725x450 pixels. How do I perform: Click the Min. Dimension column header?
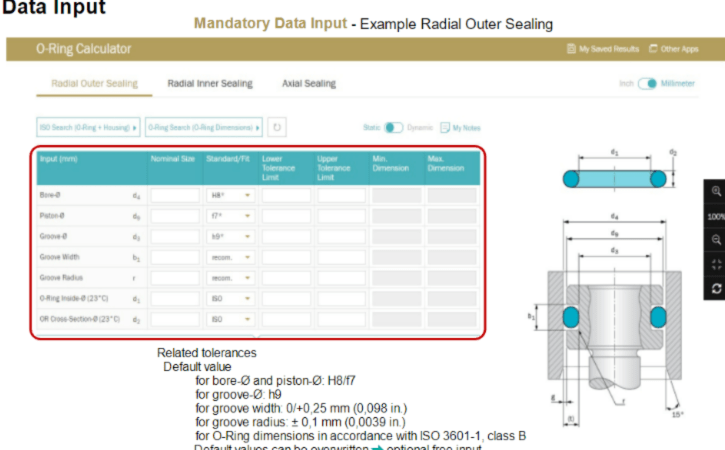[x=391, y=163]
